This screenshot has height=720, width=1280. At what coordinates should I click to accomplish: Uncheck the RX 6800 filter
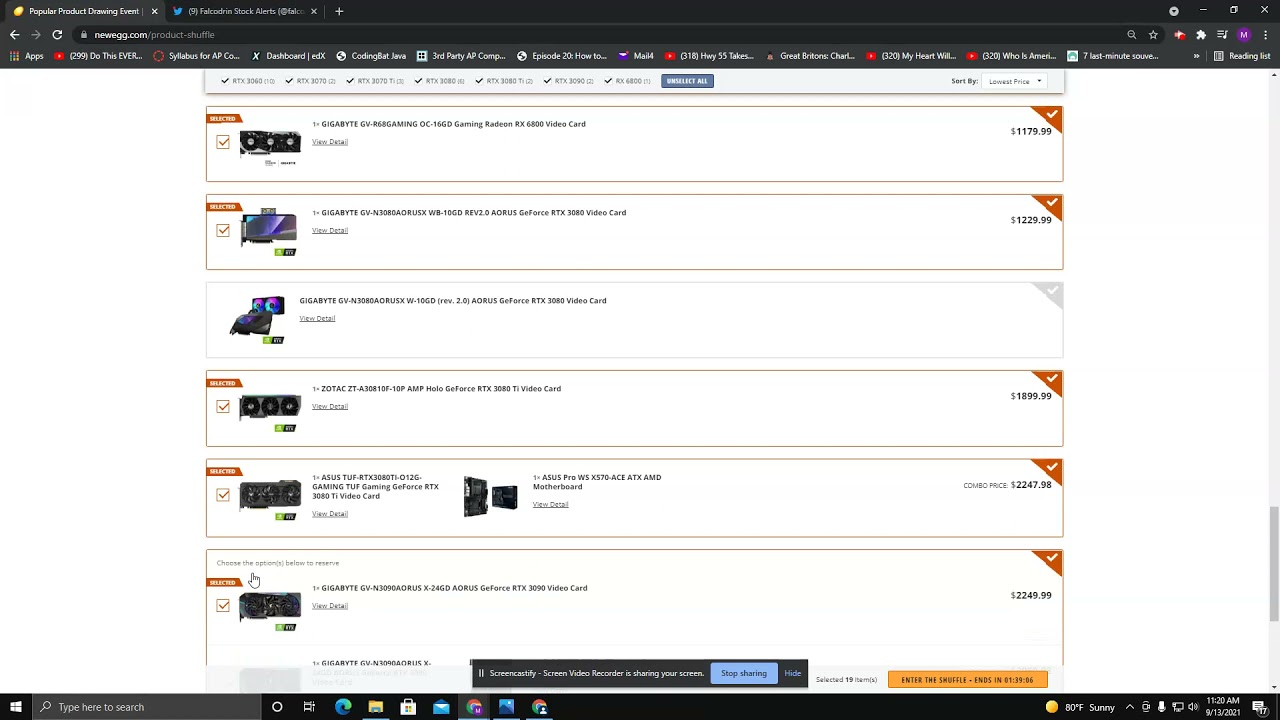pyautogui.click(x=608, y=81)
